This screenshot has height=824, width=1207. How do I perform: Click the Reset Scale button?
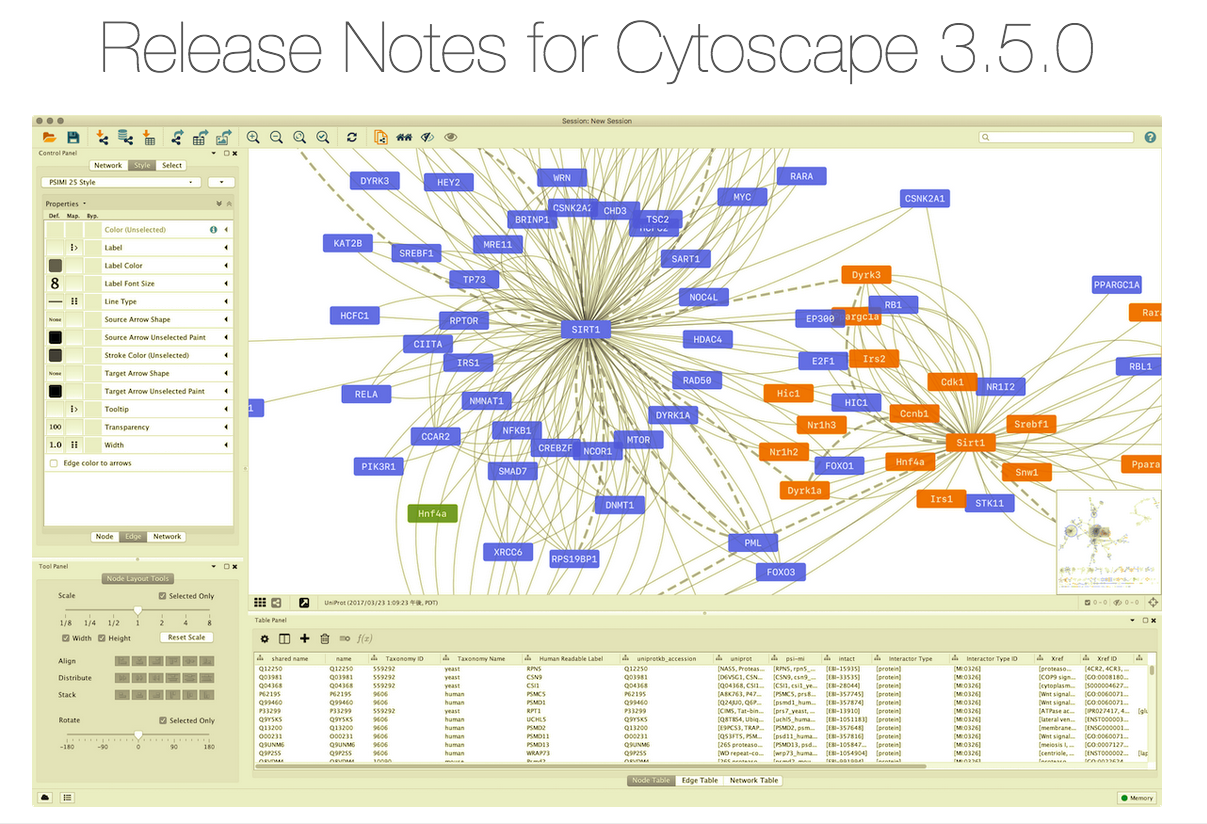click(x=186, y=638)
